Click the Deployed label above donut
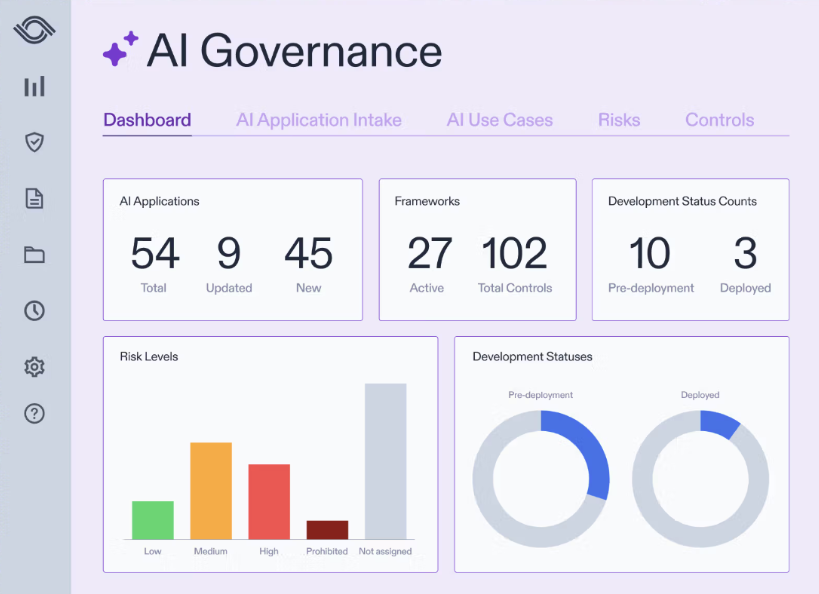Image resolution: width=819 pixels, height=594 pixels. [x=700, y=395]
